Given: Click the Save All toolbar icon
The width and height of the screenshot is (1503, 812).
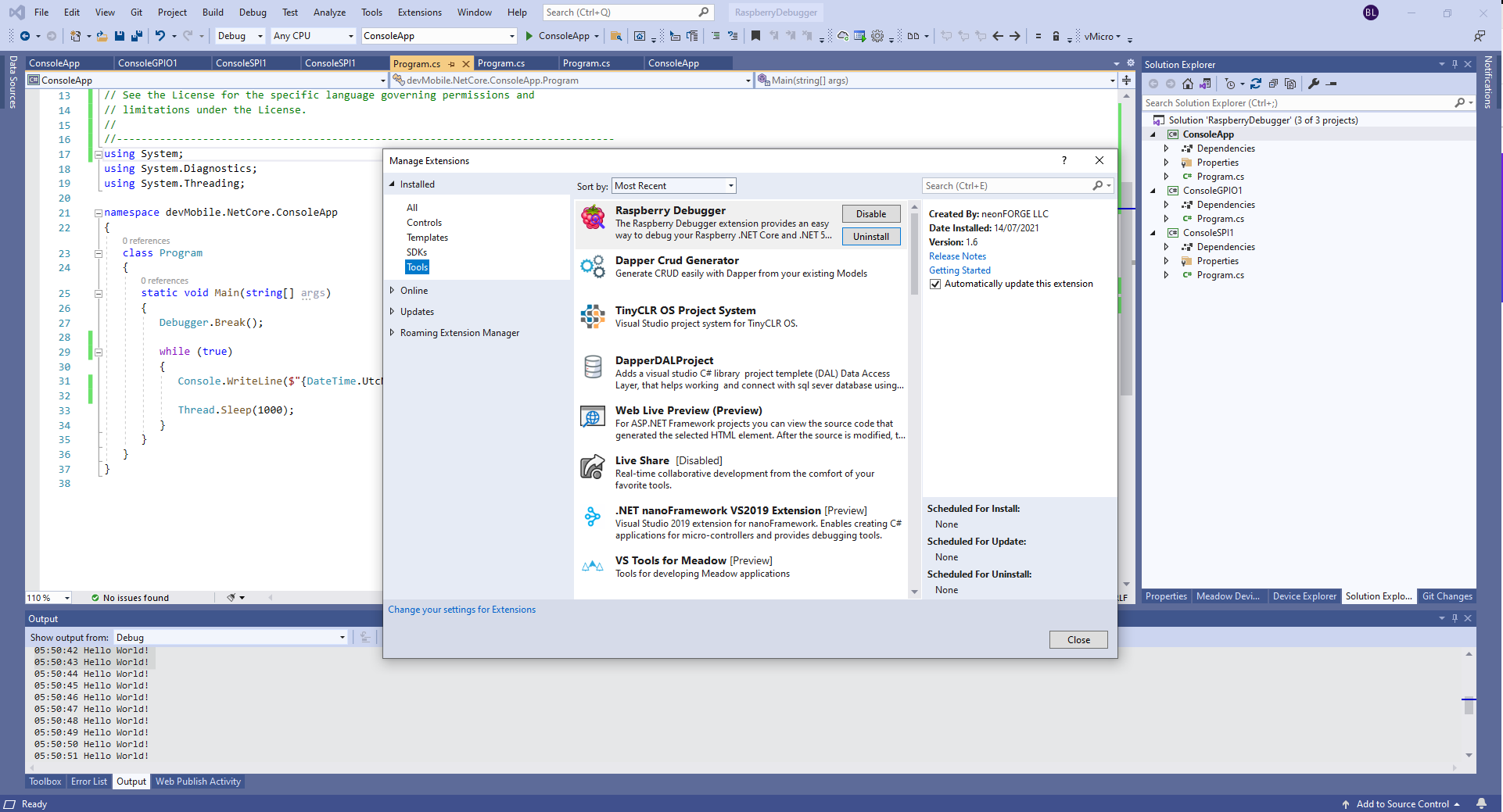Looking at the screenshot, I should tap(137, 36).
